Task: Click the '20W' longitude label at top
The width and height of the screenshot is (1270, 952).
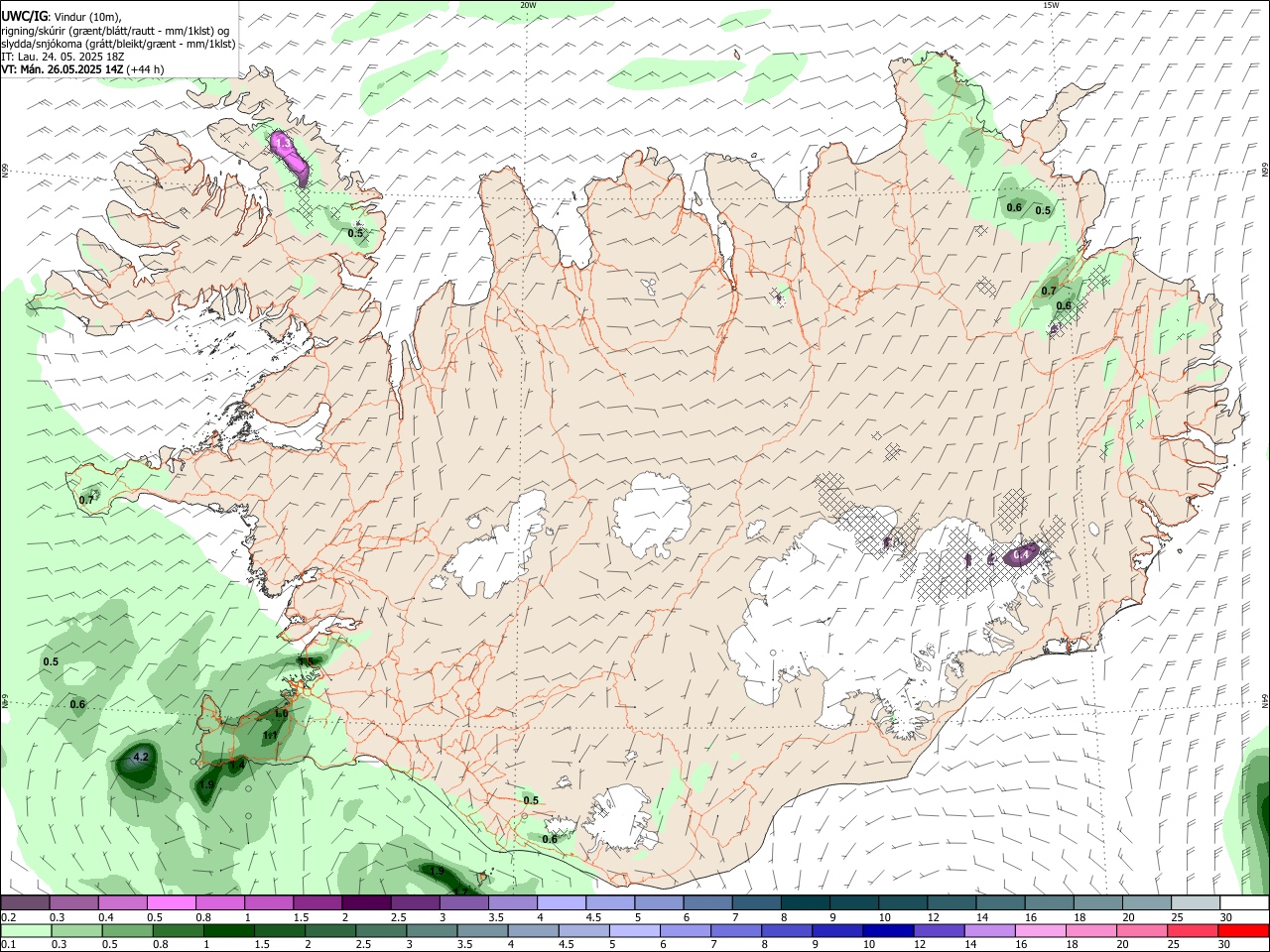Action: [528, 5]
